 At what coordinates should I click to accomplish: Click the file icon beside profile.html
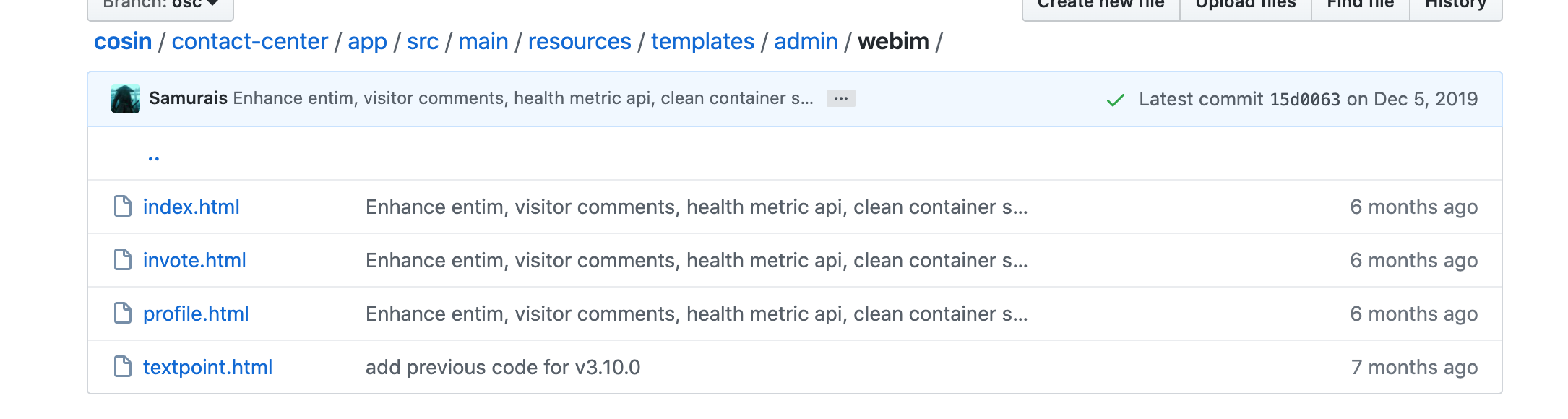[x=123, y=314]
